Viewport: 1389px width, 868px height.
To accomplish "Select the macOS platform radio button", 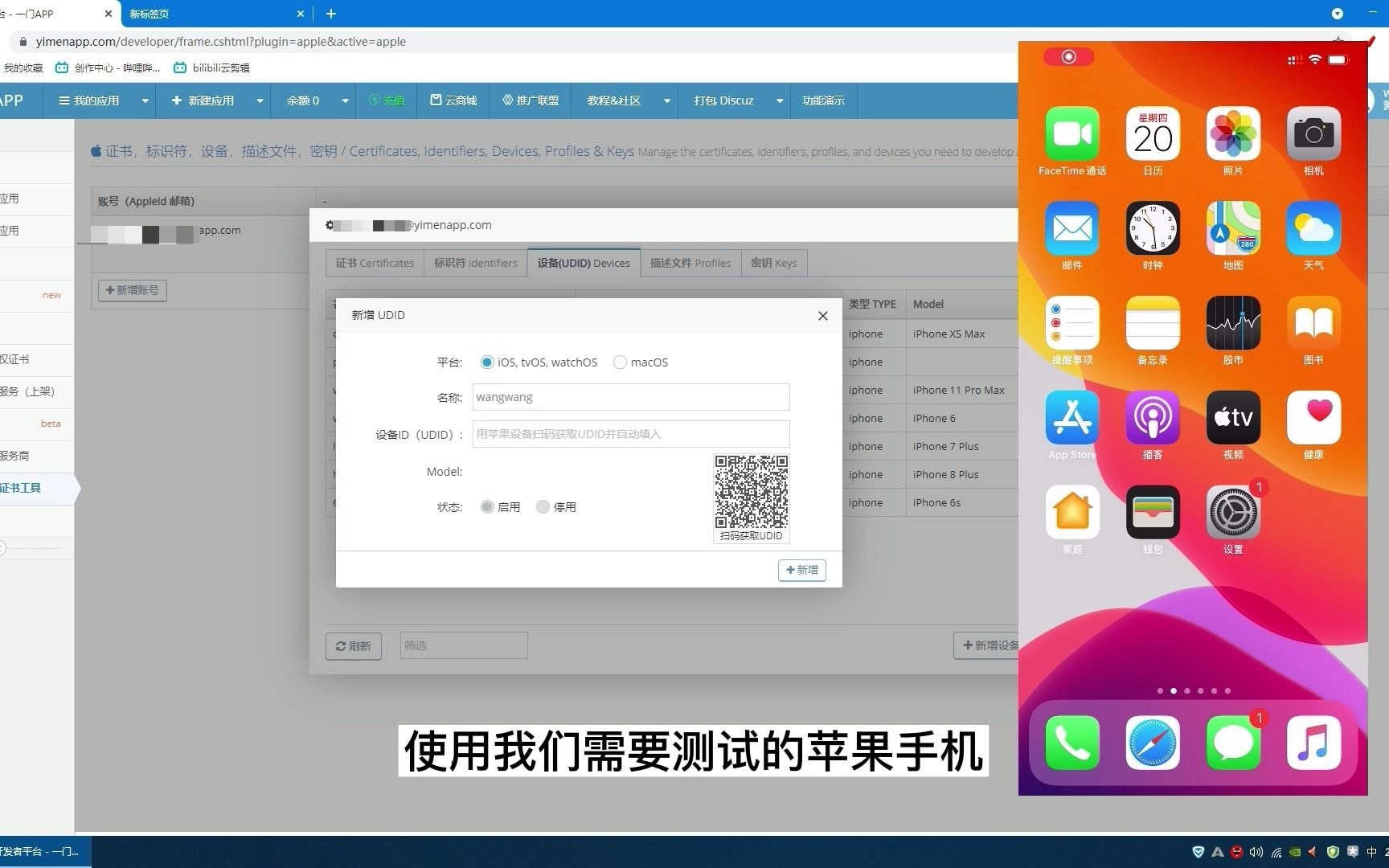I will click(620, 362).
